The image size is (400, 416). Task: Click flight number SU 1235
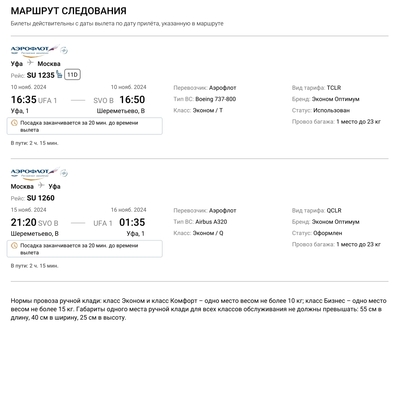40,75
